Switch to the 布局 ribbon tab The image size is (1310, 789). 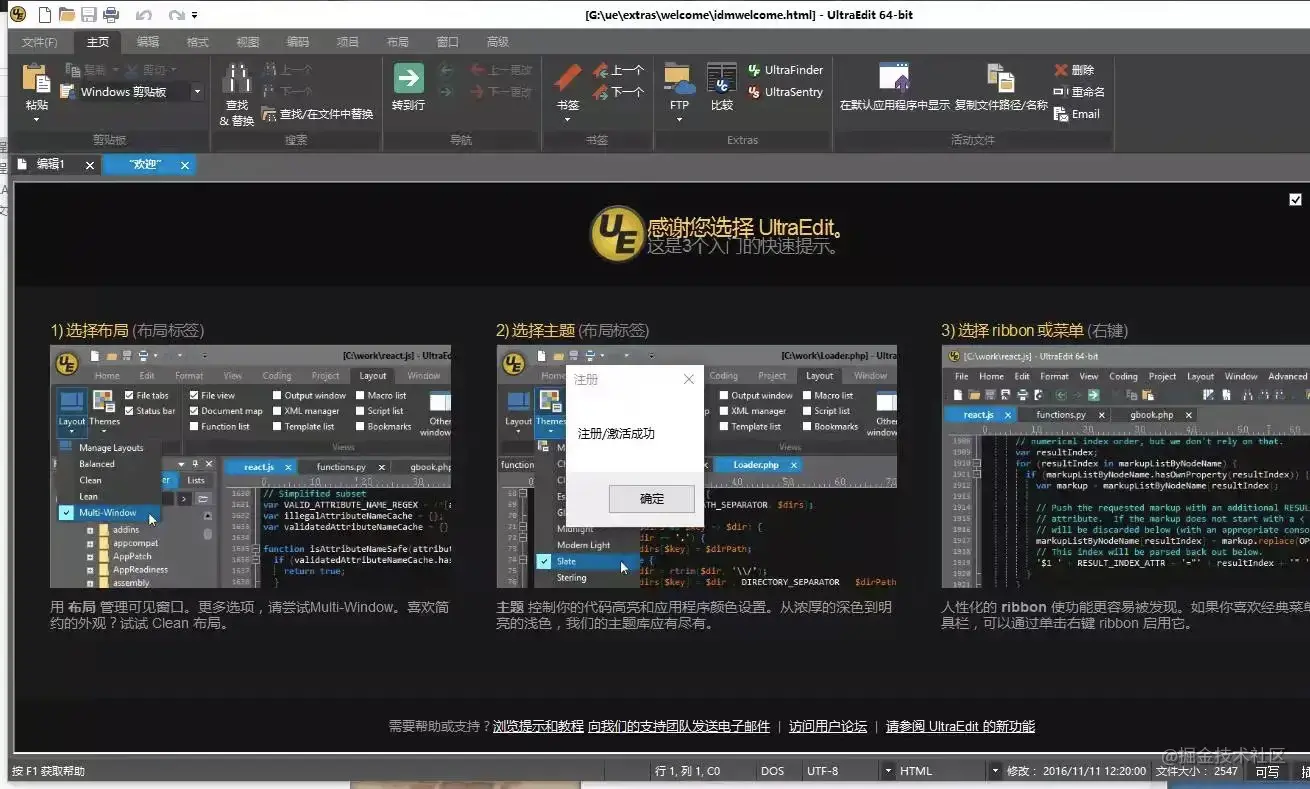click(x=398, y=42)
